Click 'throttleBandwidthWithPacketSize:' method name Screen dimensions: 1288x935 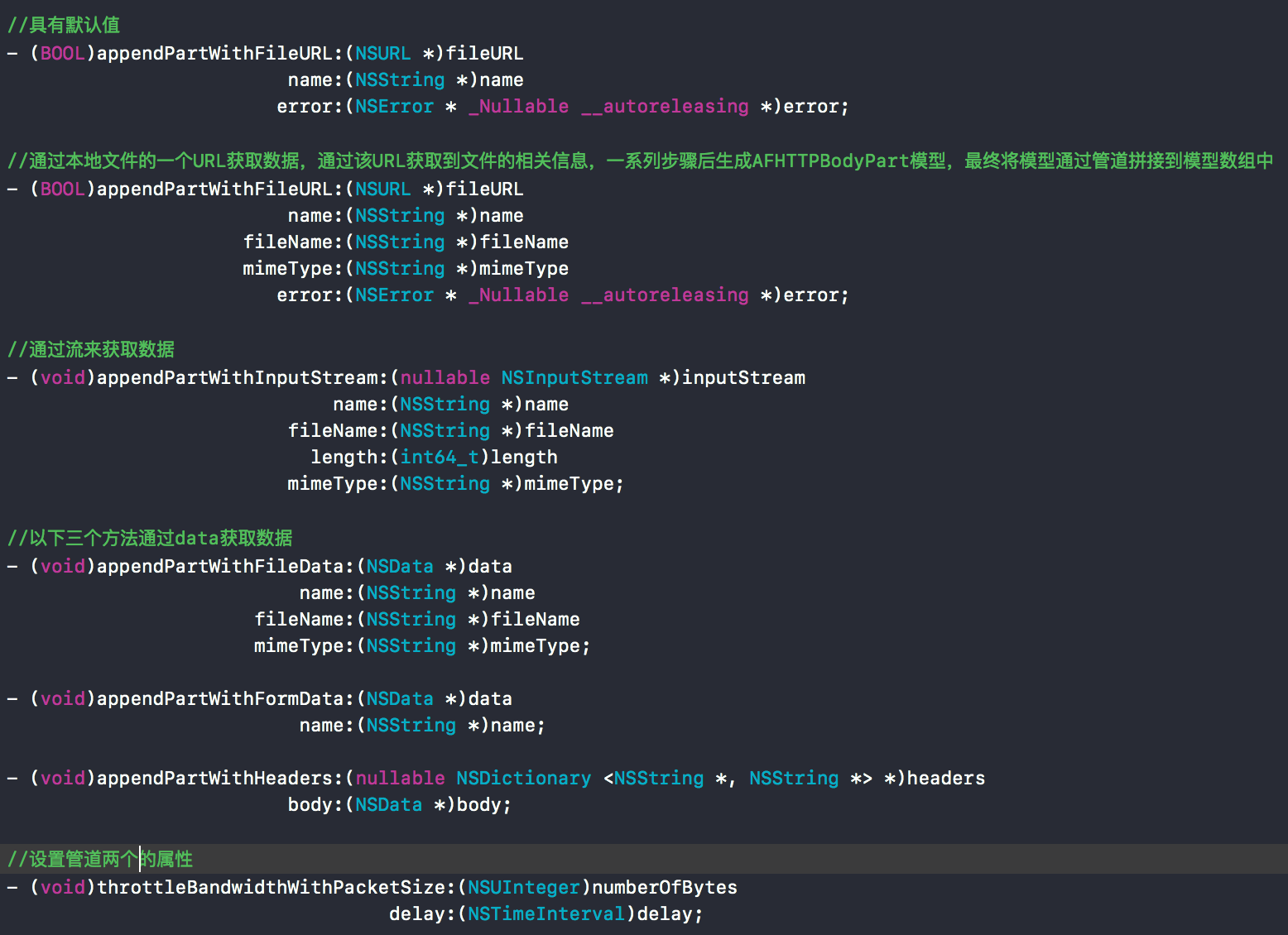[276, 887]
